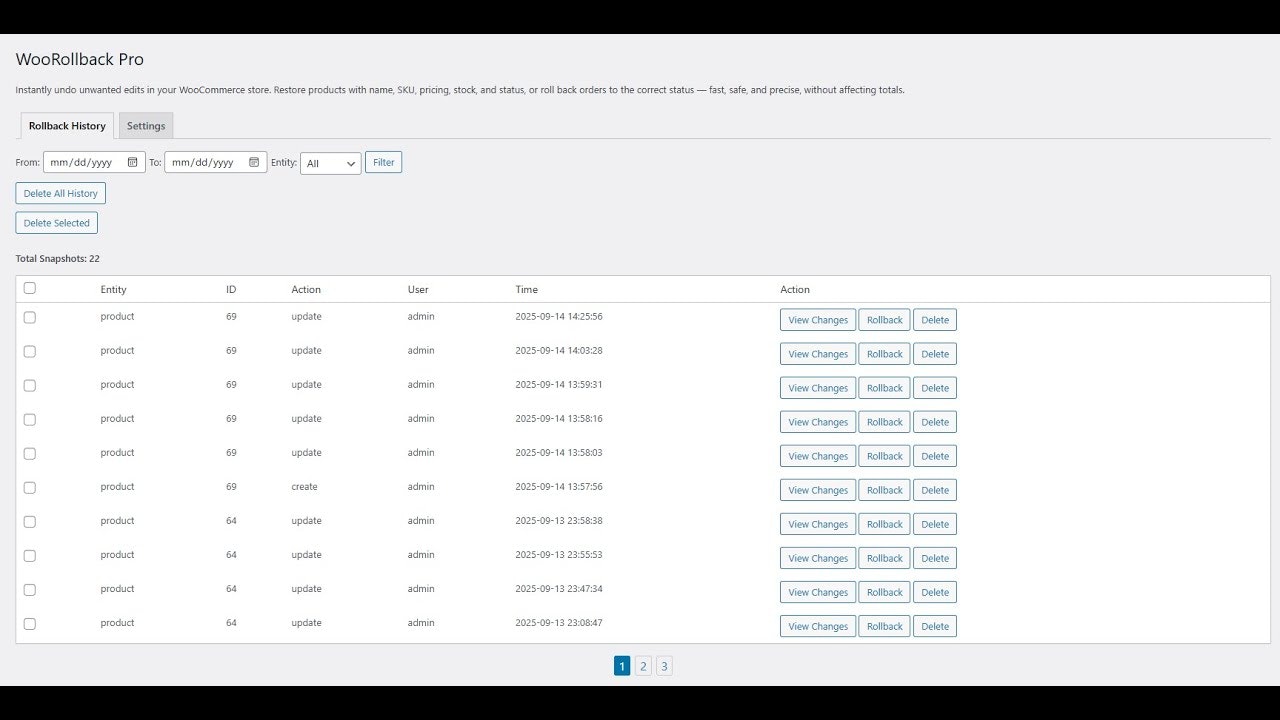The image size is (1280, 720).
Task: Delete the 13:58:16 snapshot
Action: [x=935, y=422]
